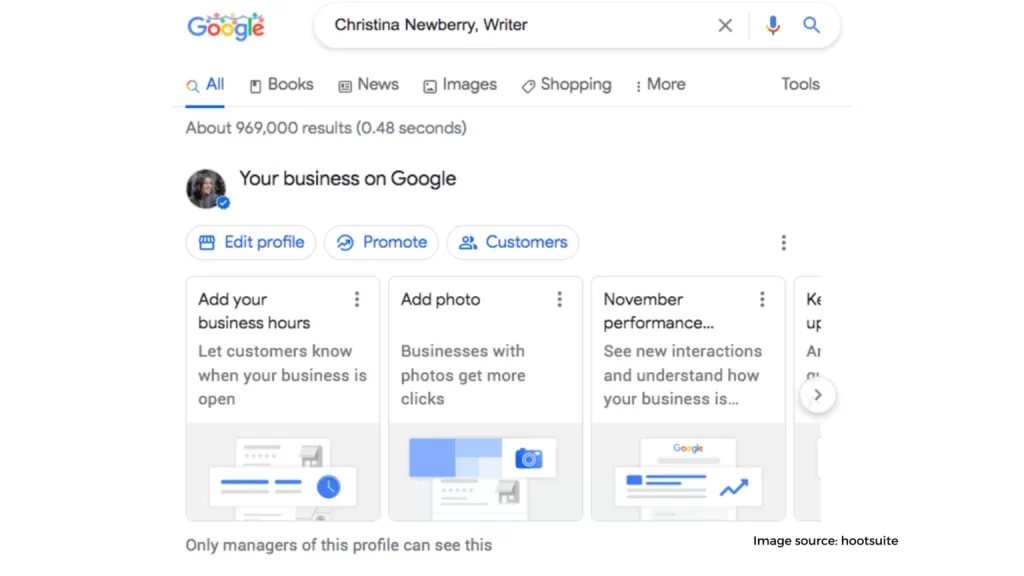Click the Edit profile button
Screen dimensions: 1024x576
(251, 242)
